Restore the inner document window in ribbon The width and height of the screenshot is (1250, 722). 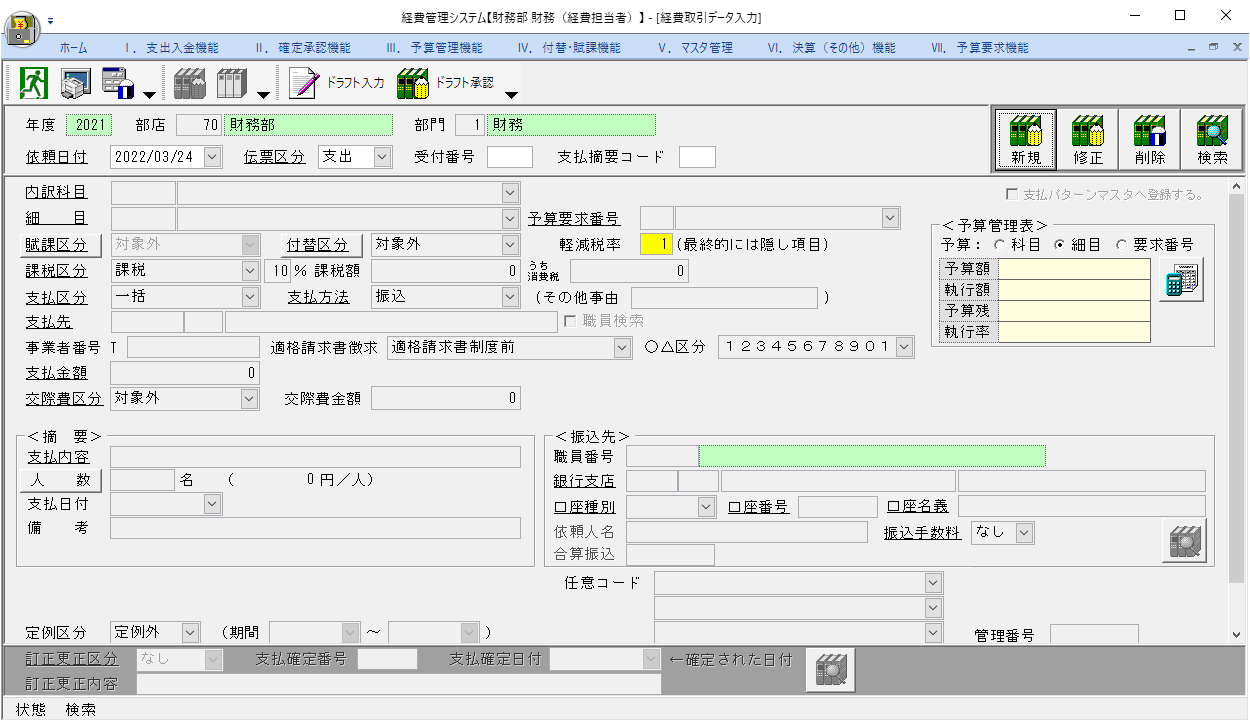tap(1213, 47)
